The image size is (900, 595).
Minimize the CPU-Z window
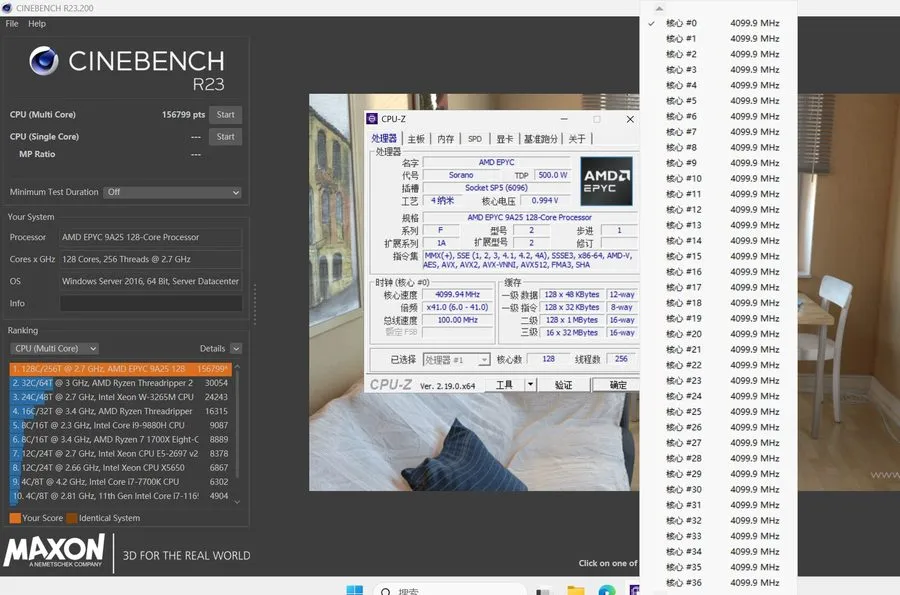click(x=564, y=119)
